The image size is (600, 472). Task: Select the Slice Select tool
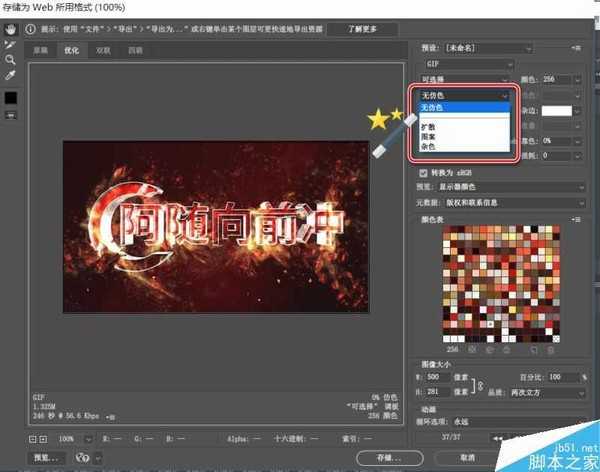click(12, 44)
